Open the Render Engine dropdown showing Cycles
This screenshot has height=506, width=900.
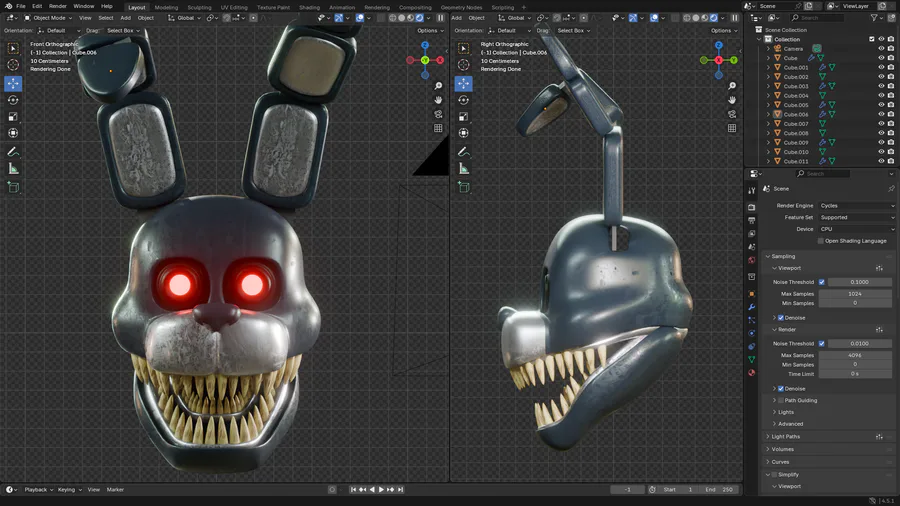(856, 206)
